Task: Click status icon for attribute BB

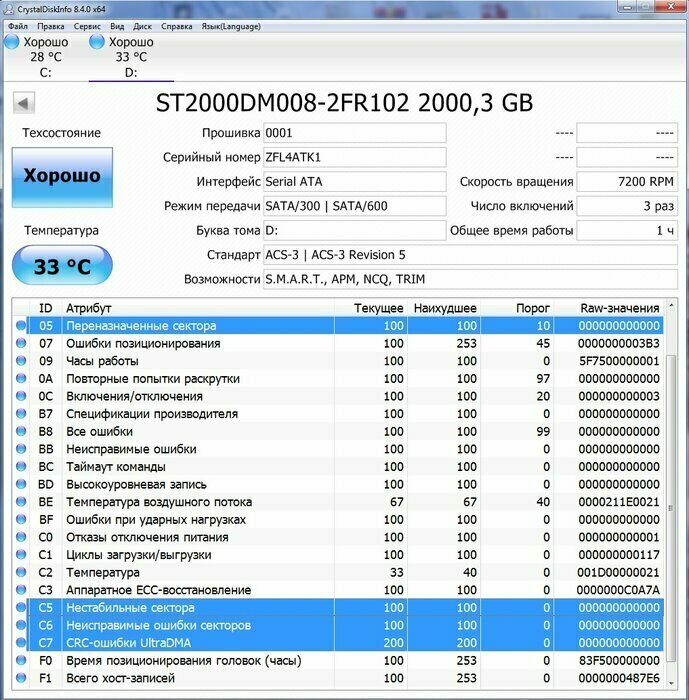Action: tap(21, 449)
